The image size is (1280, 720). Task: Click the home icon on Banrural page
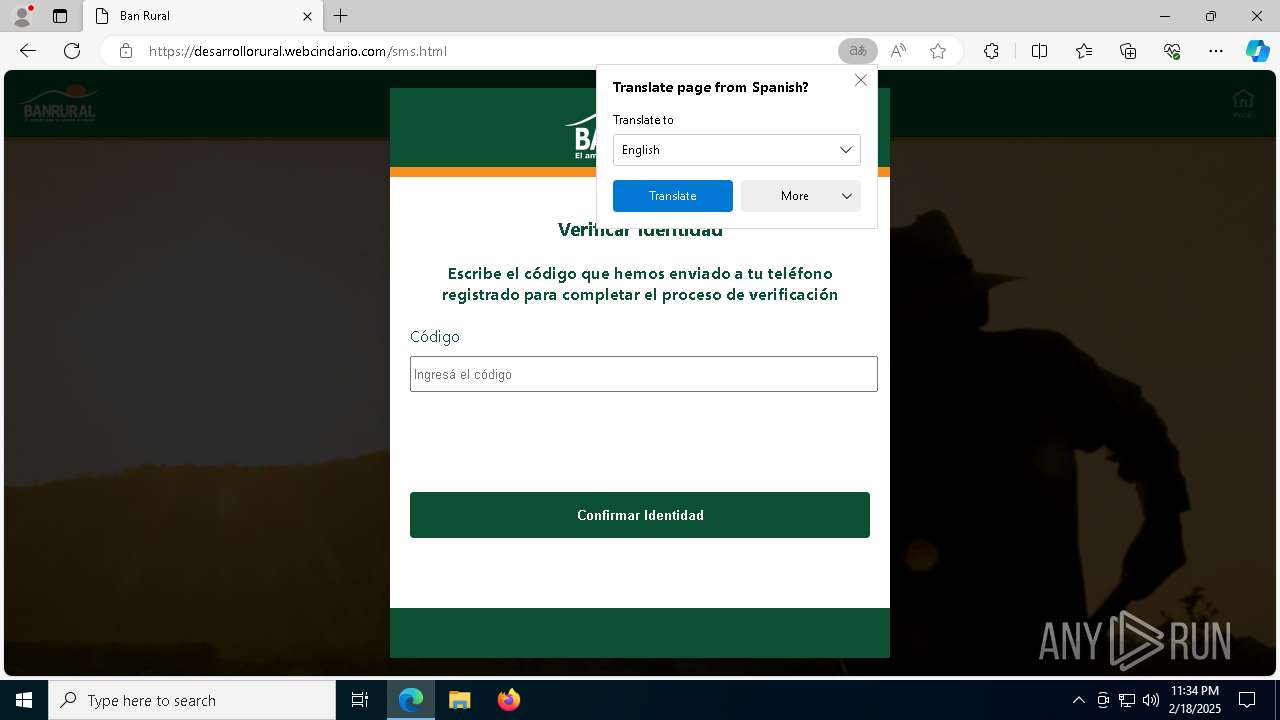[1243, 103]
